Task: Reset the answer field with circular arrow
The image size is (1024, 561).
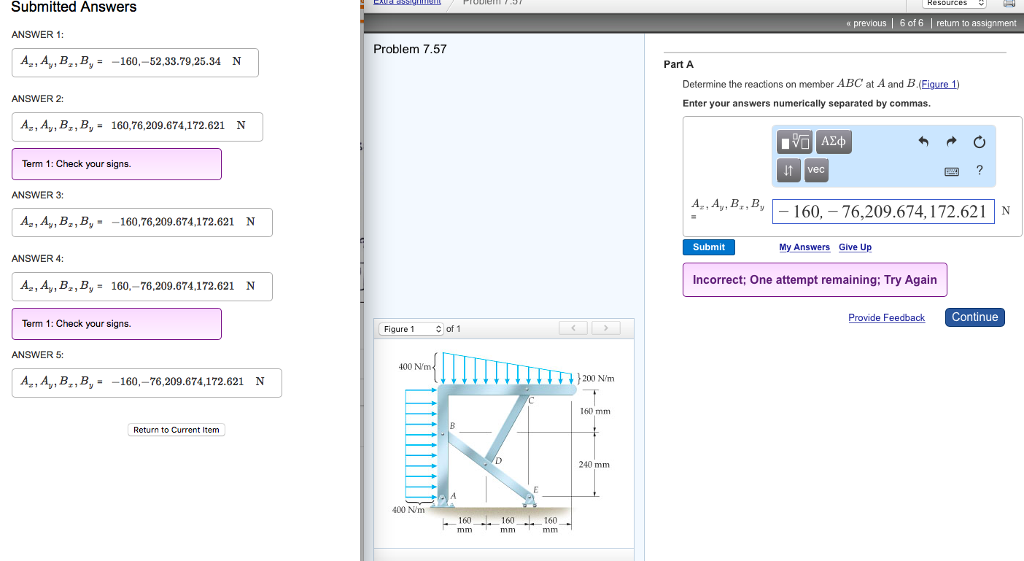Action: pos(979,142)
